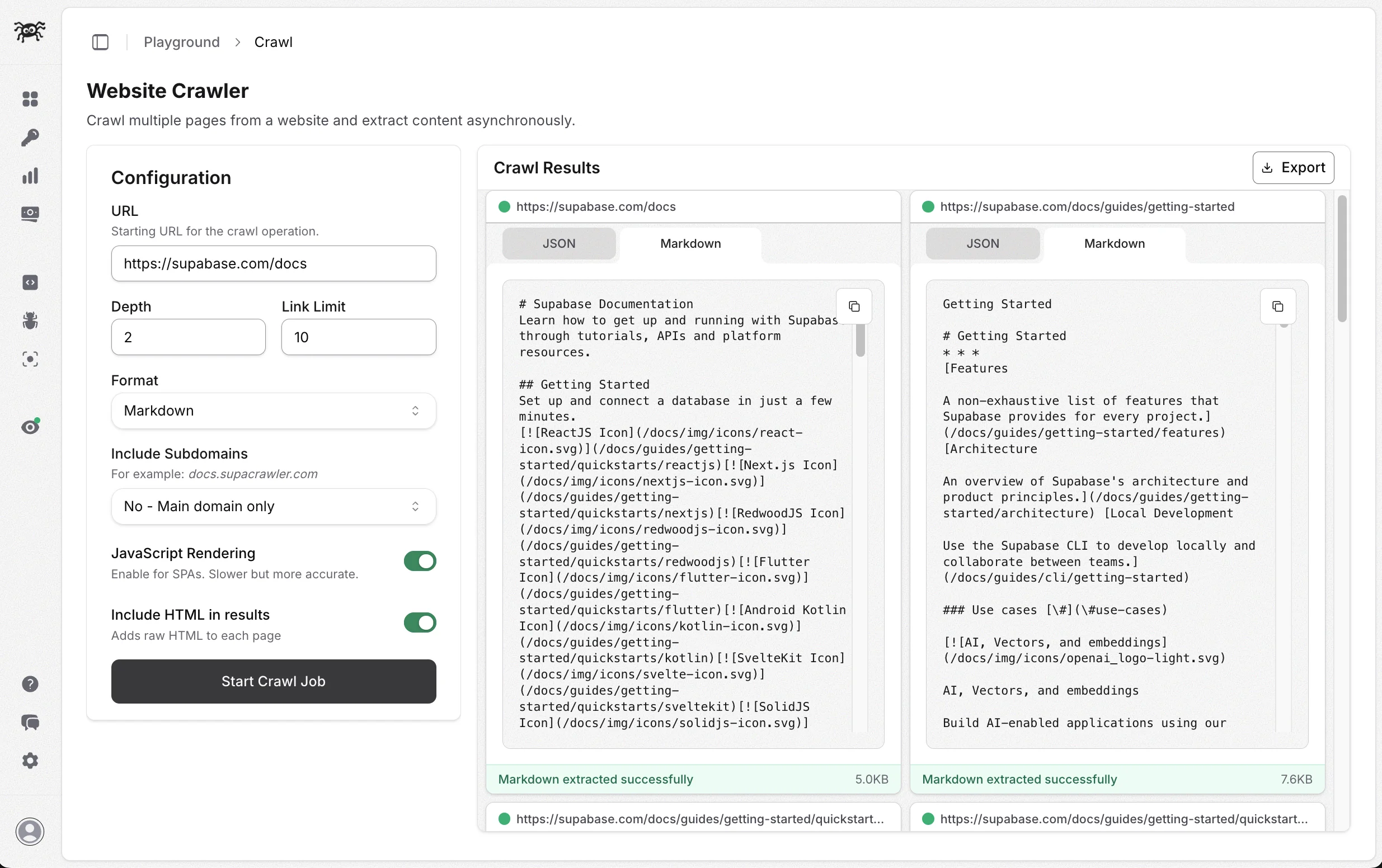Switch to JSON tab for getting-started result

pyautogui.click(x=983, y=243)
